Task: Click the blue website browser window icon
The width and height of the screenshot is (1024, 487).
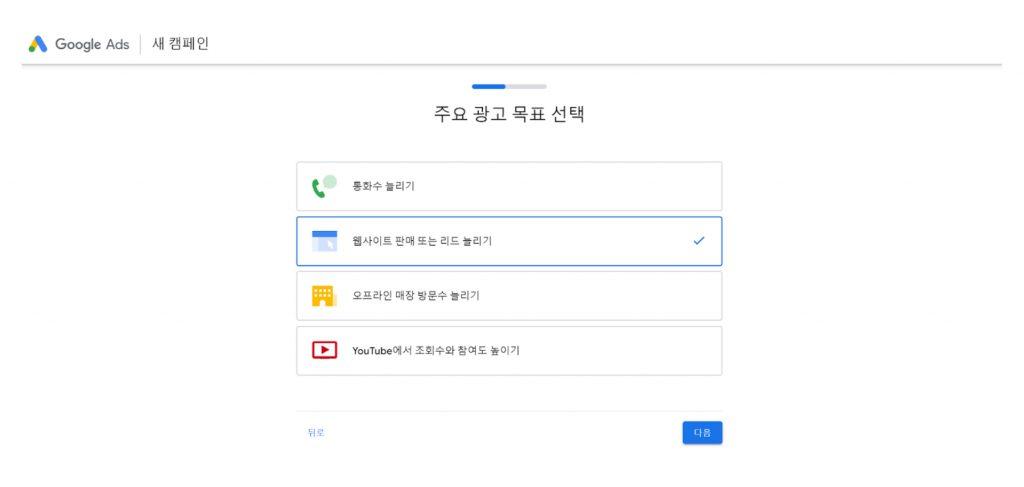Action: point(325,241)
